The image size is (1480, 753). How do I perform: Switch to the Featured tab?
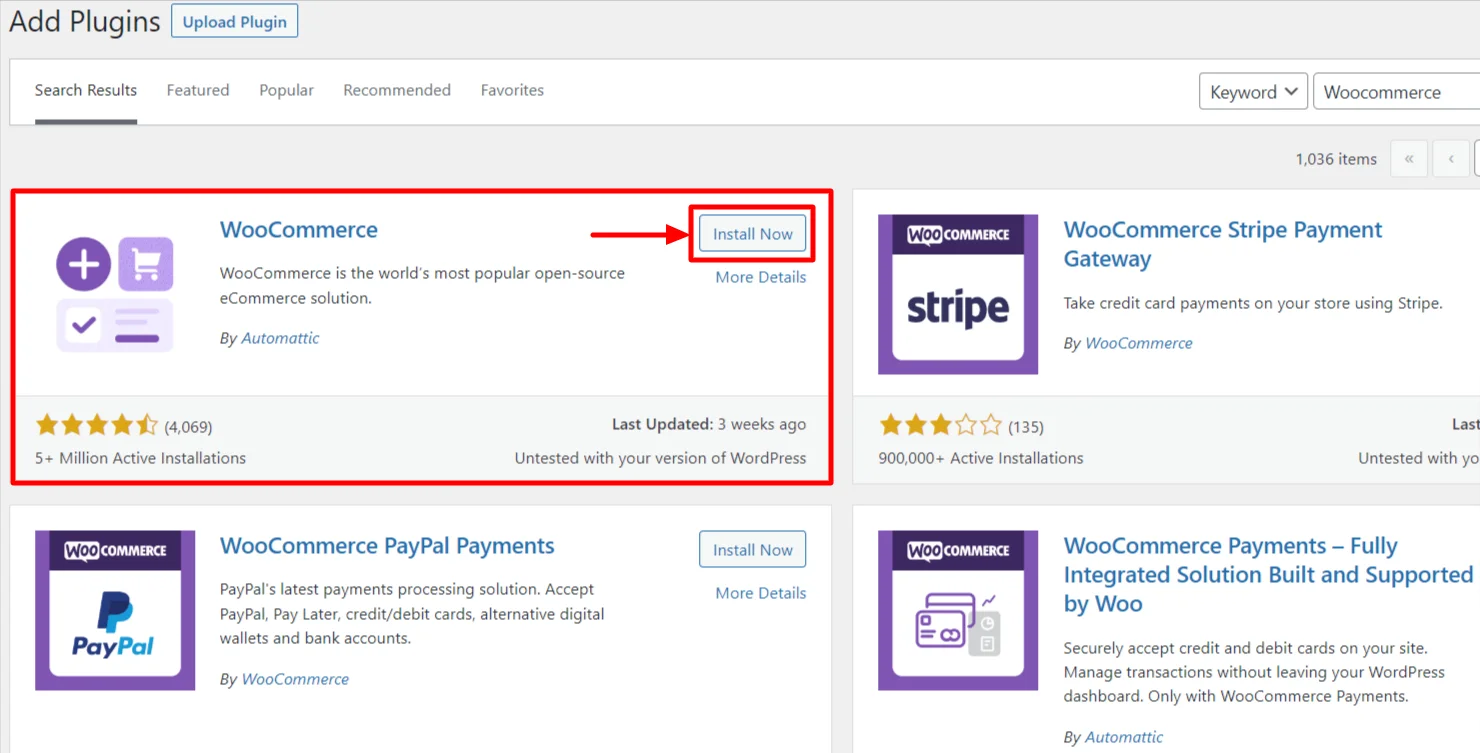(198, 90)
